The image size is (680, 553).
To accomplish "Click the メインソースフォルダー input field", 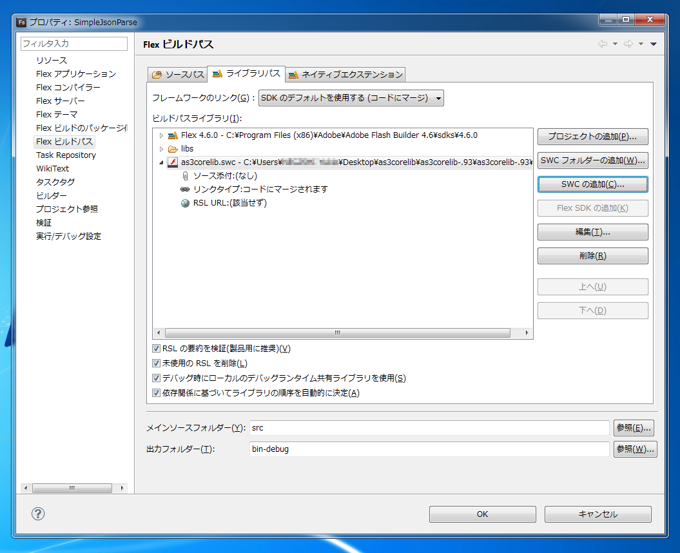I will click(x=429, y=428).
